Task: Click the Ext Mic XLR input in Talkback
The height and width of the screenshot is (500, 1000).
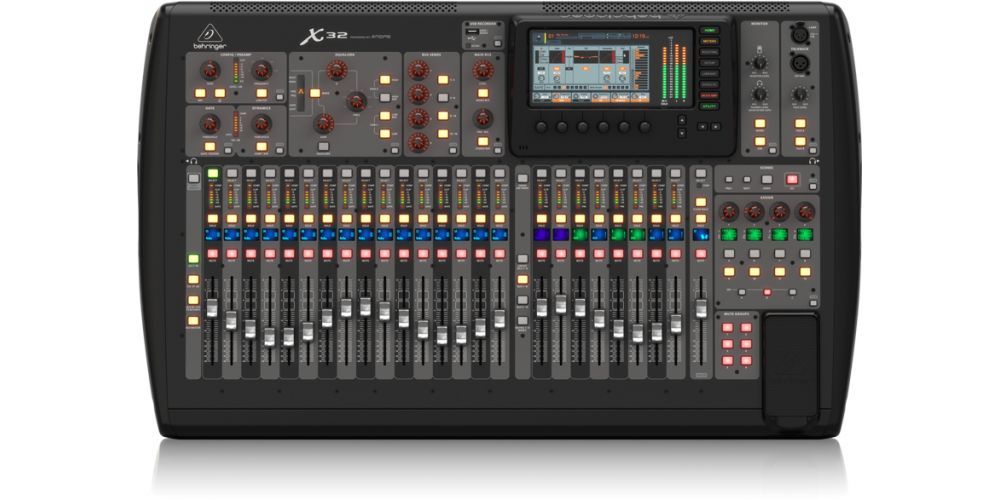Action: pos(800,63)
